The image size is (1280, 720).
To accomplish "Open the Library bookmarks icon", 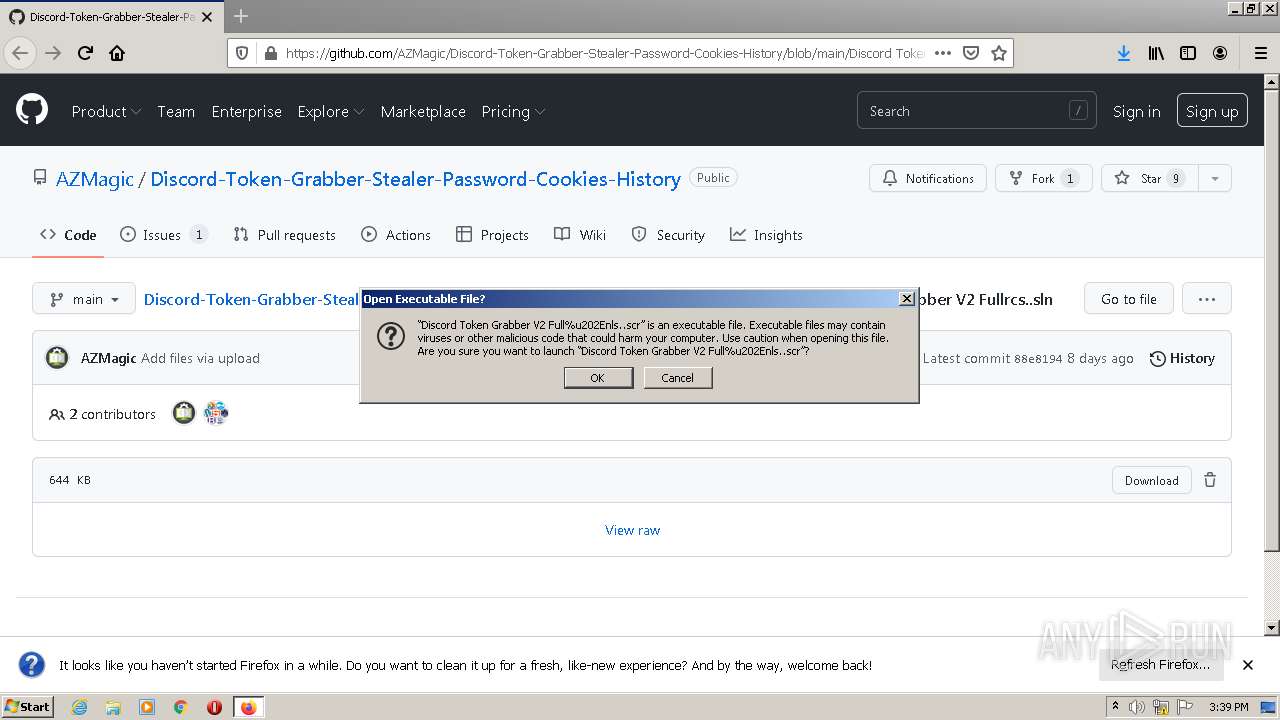I will coord(1156,53).
